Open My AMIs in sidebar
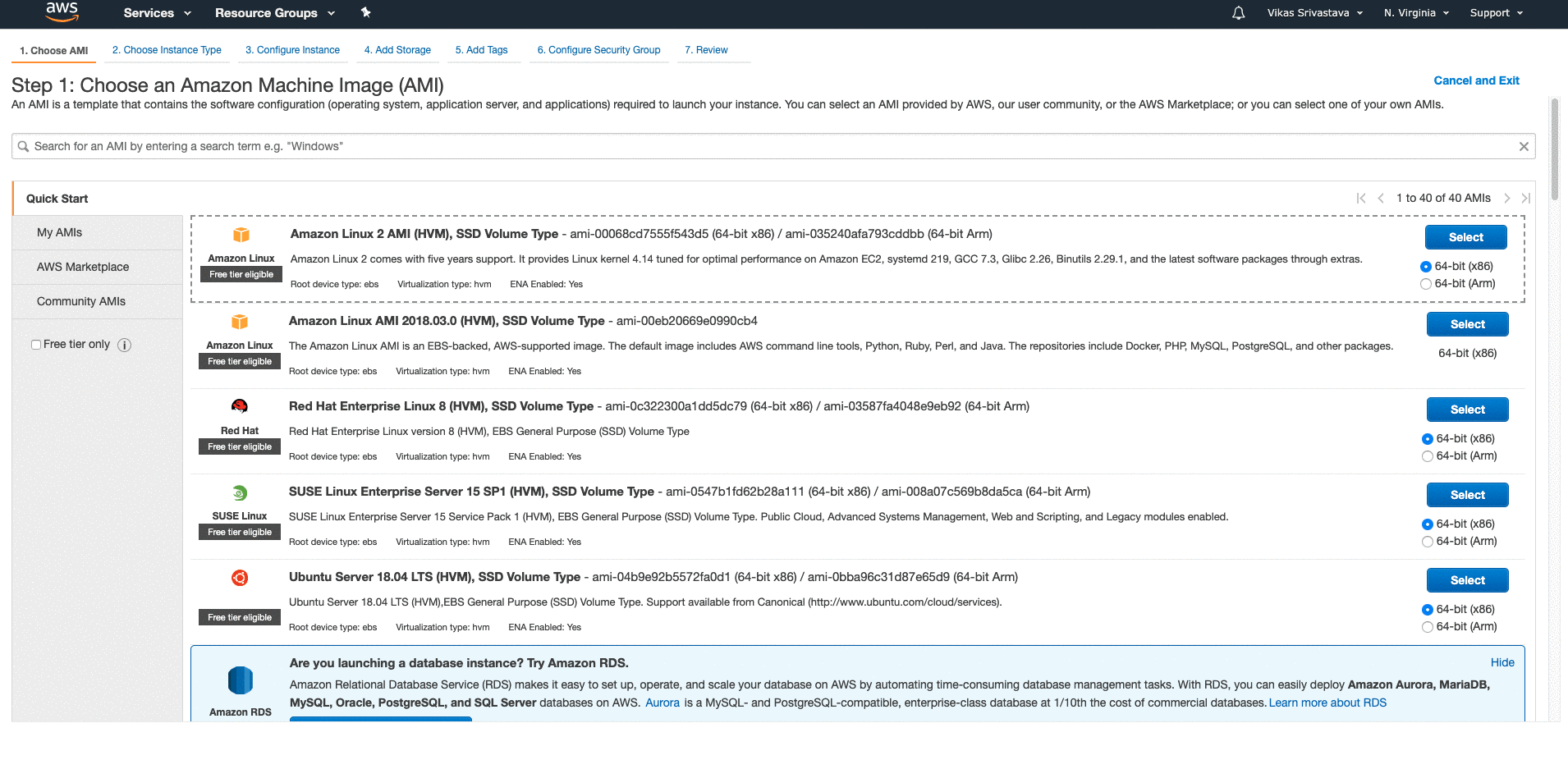 [x=98, y=233]
